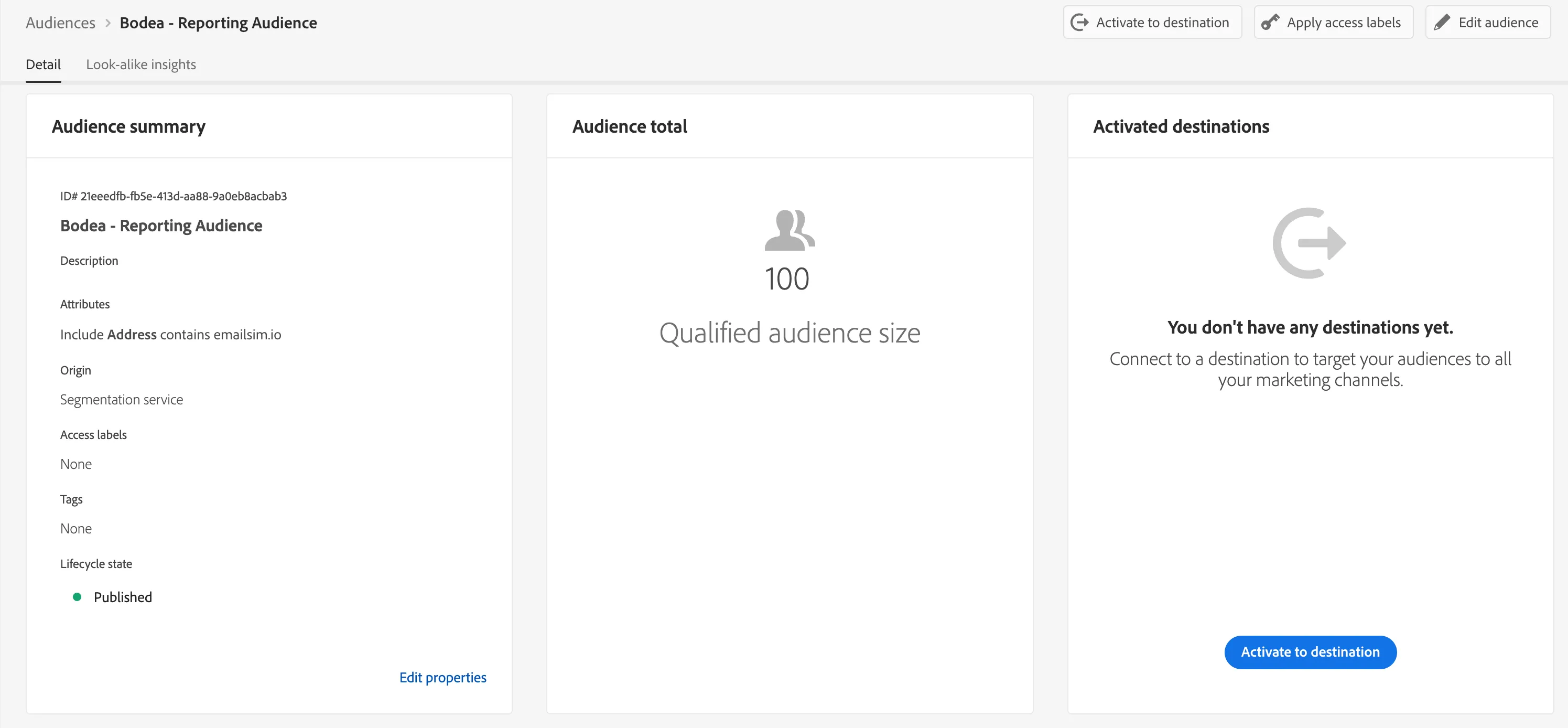Click the pencil icon on Edit audience
Image resolution: width=1568 pixels, height=728 pixels.
point(1441,23)
